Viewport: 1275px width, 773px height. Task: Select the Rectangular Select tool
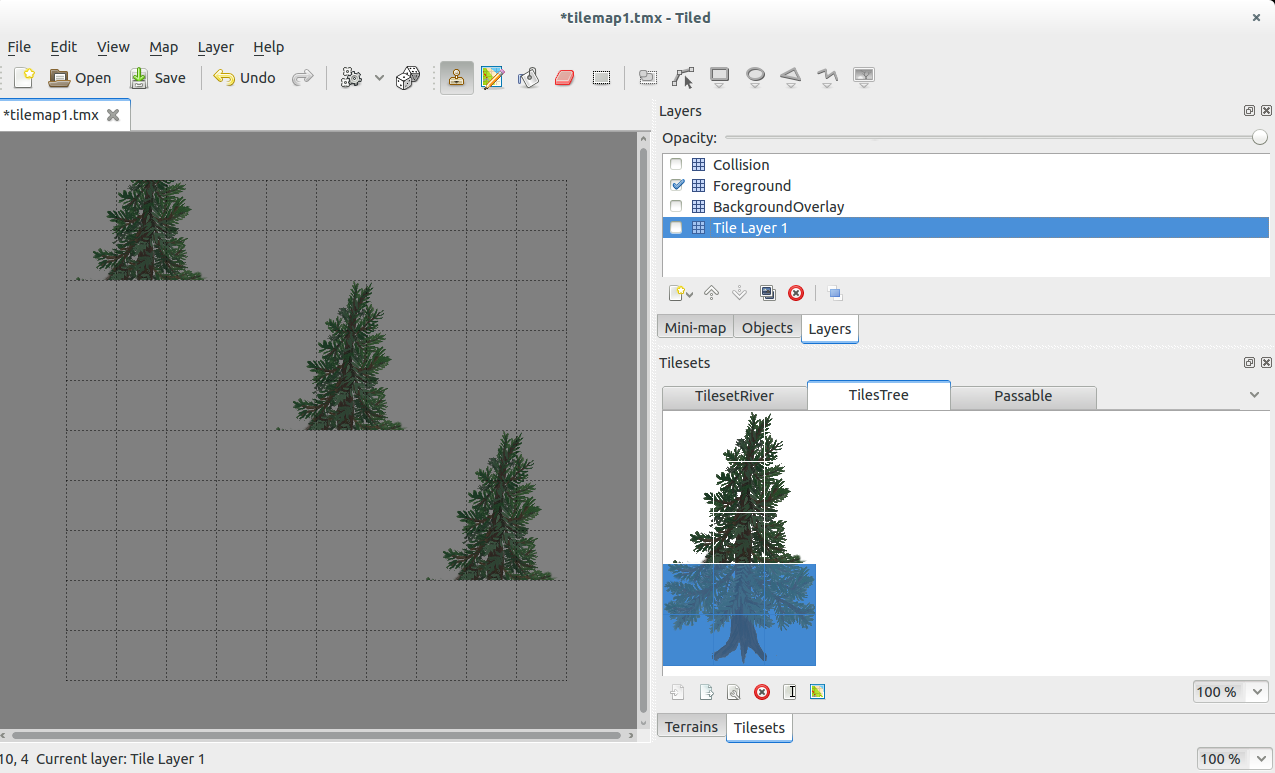tap(601, 77)
